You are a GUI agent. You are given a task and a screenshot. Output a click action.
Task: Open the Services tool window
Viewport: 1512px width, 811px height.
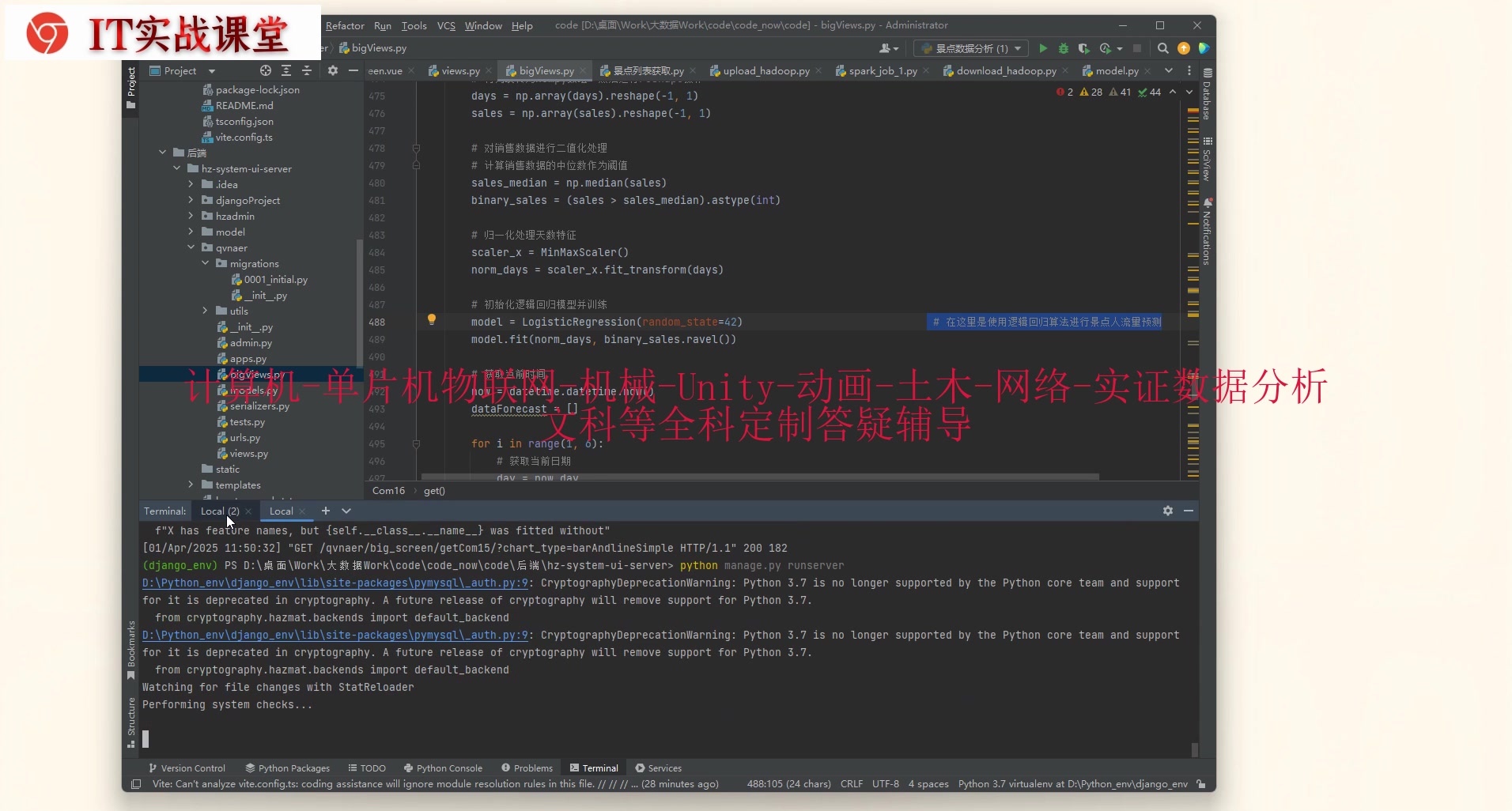658,768
